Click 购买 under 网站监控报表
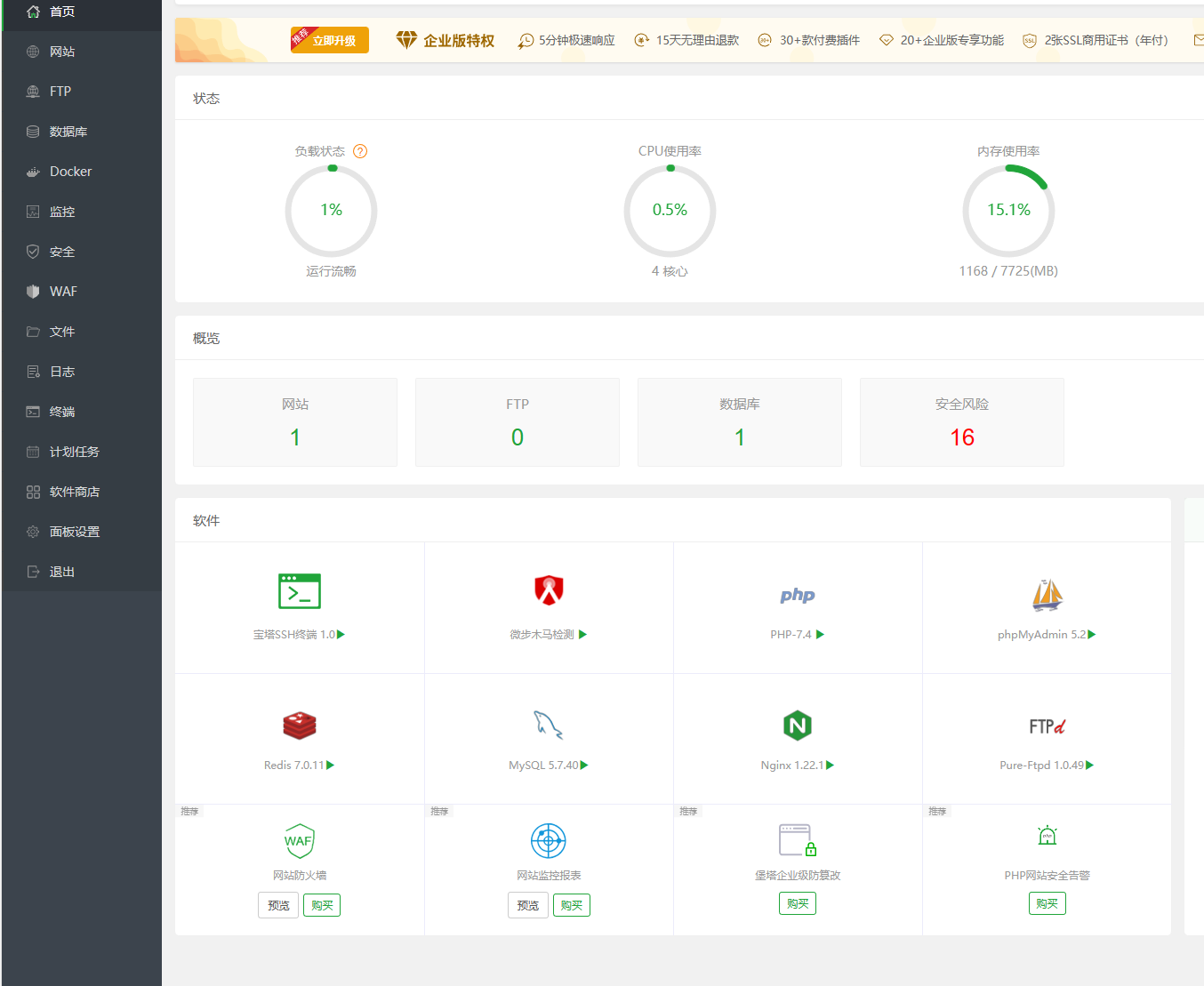1204x986 pixels. pos(572,905)
